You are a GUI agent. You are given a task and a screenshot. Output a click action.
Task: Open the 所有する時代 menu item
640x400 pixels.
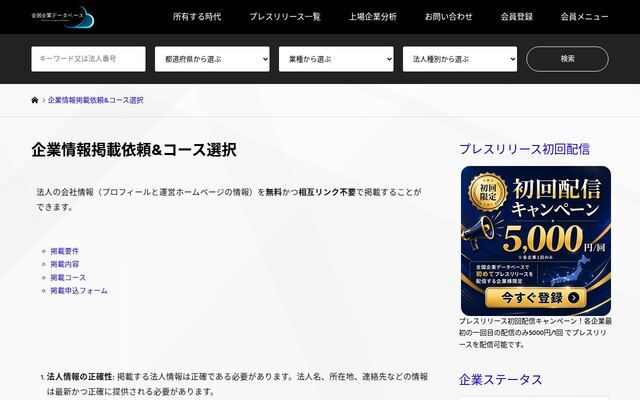pyautogui.click(x=197, y=17)
